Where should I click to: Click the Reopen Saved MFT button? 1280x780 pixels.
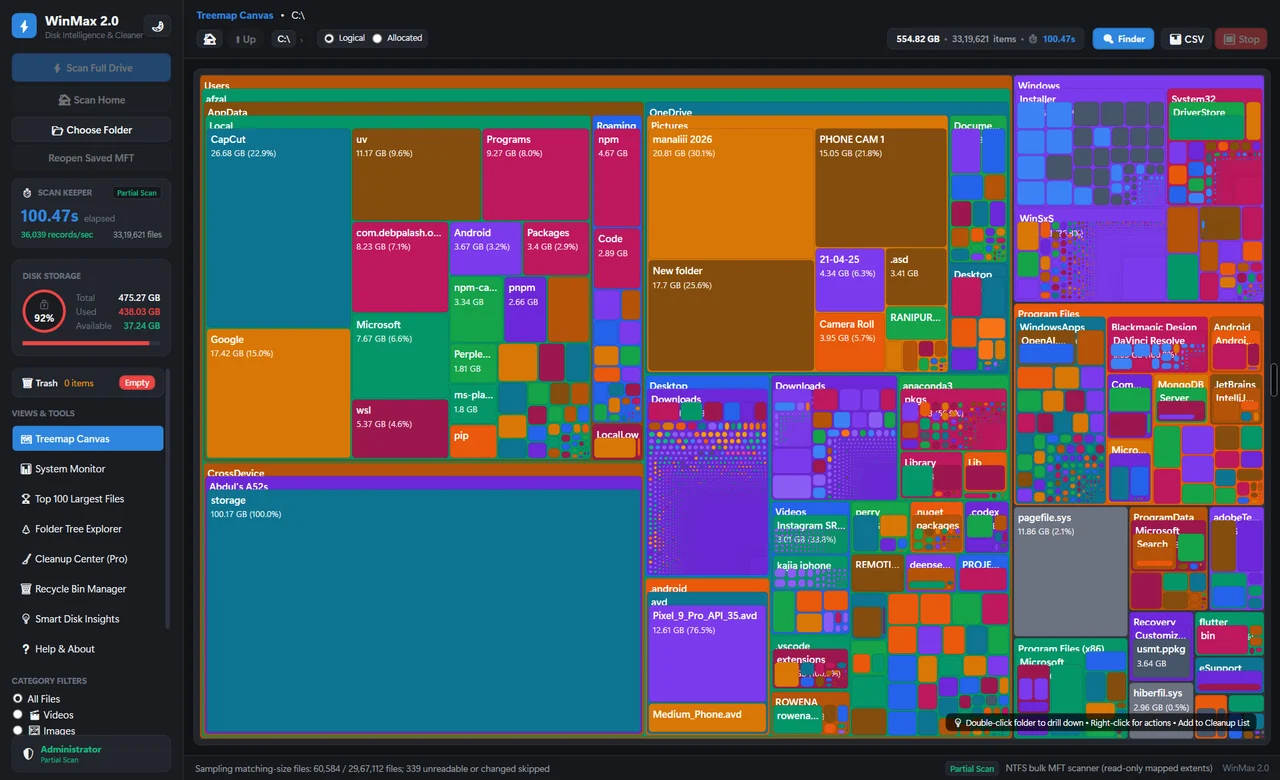pyautogui.click(x=91, y=158)
